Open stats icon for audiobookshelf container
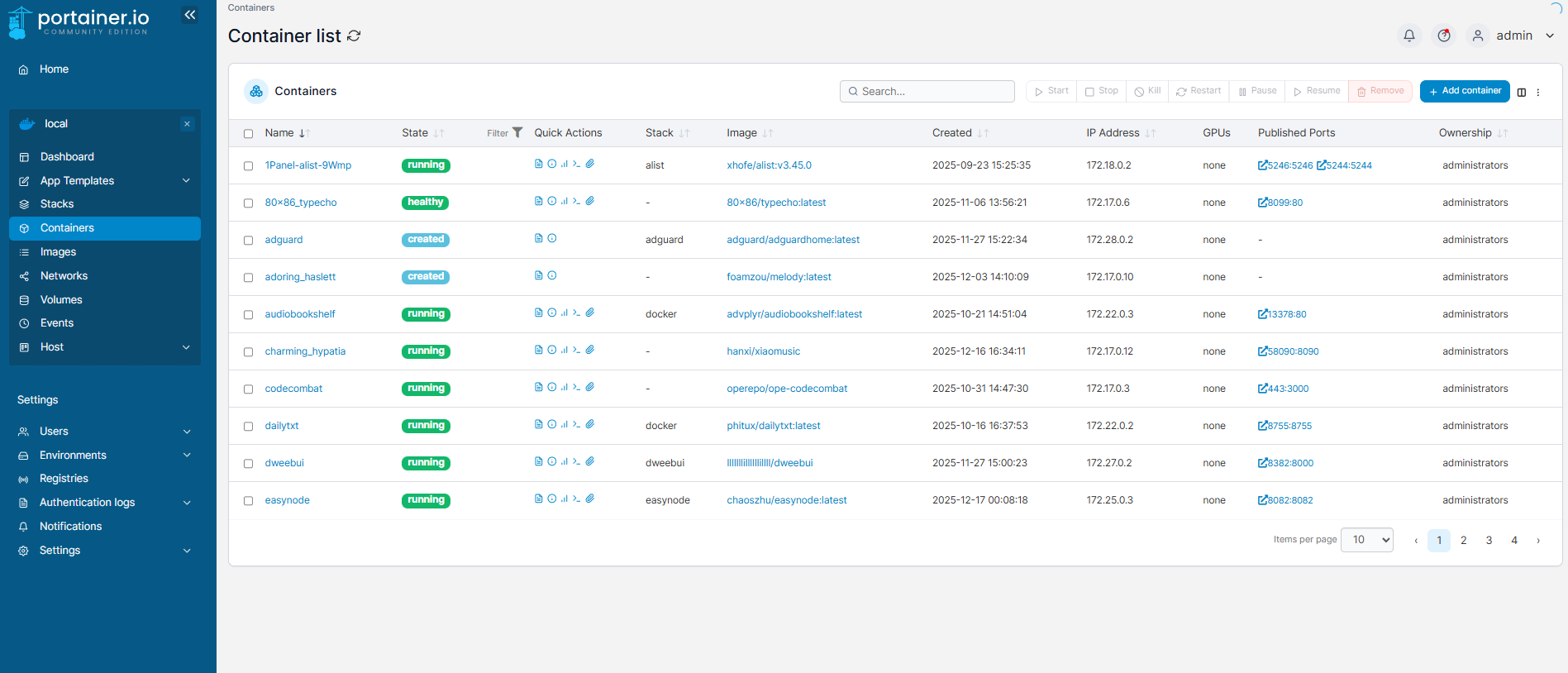 pos(565,313)
